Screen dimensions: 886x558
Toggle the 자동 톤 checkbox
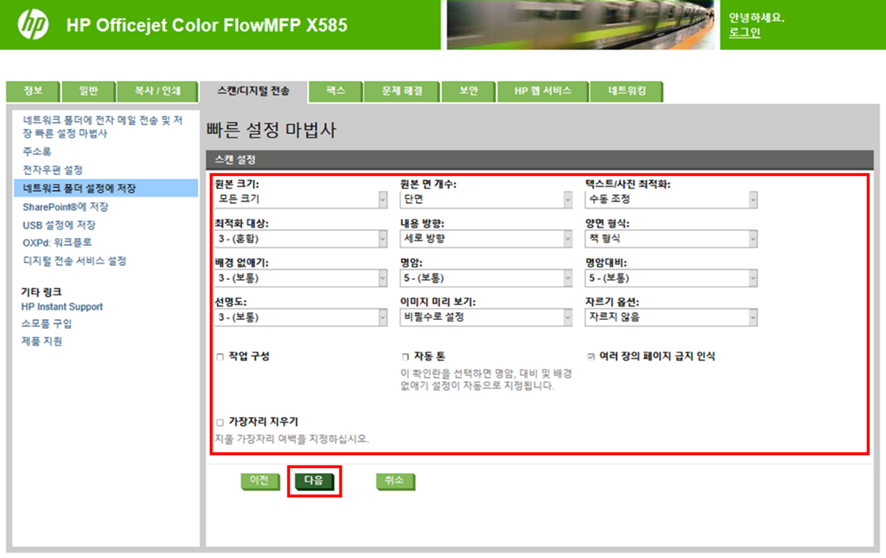click(405, 357)
